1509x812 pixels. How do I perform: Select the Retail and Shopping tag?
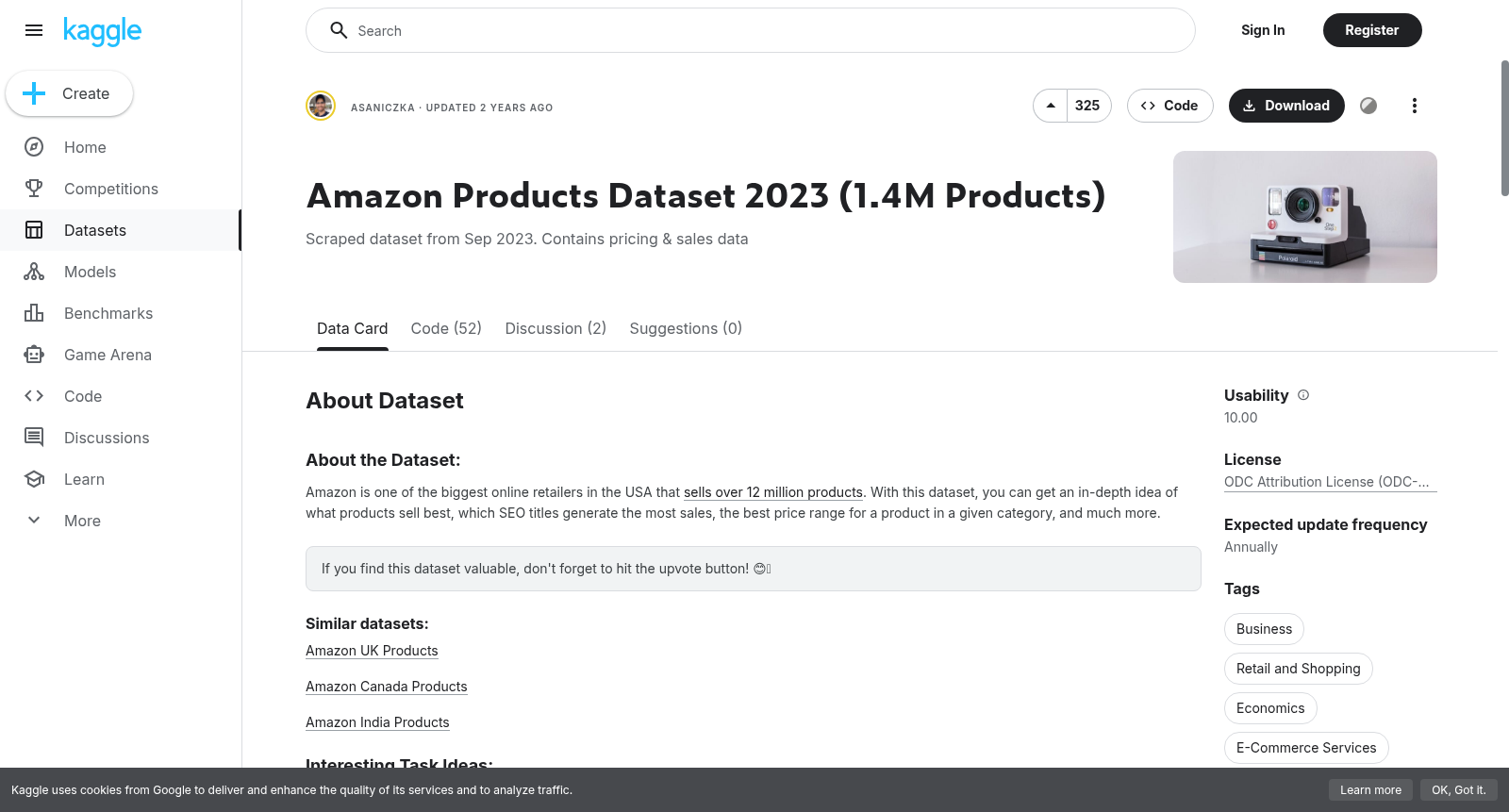[1299, 669]
